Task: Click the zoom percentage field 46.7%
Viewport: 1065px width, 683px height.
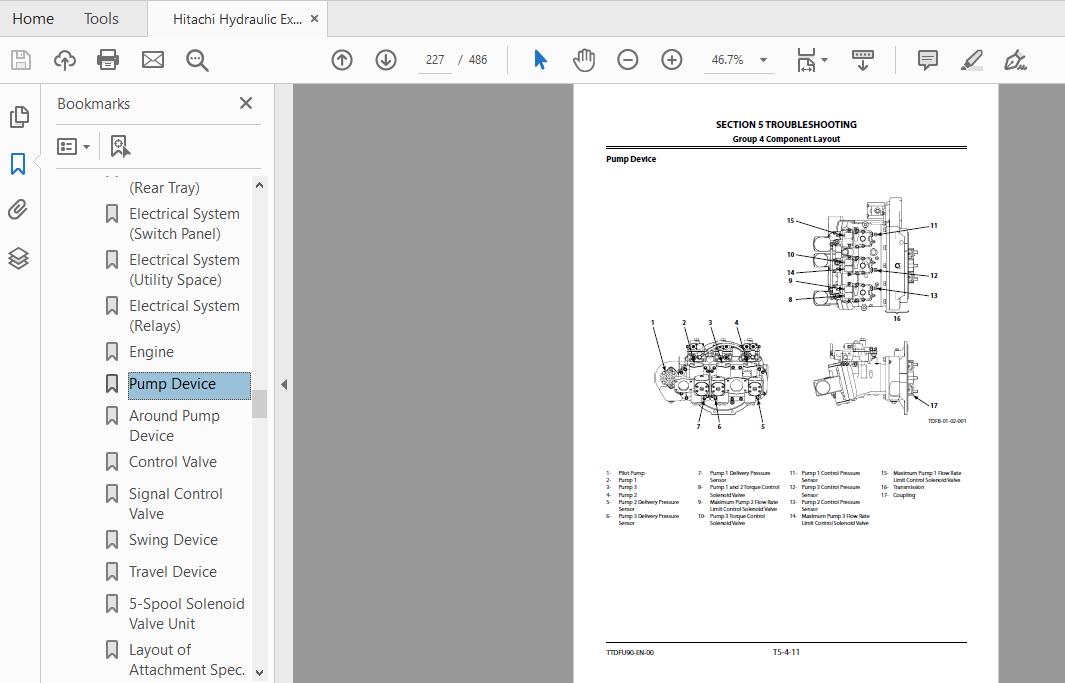Action: (x=727, y=60)
